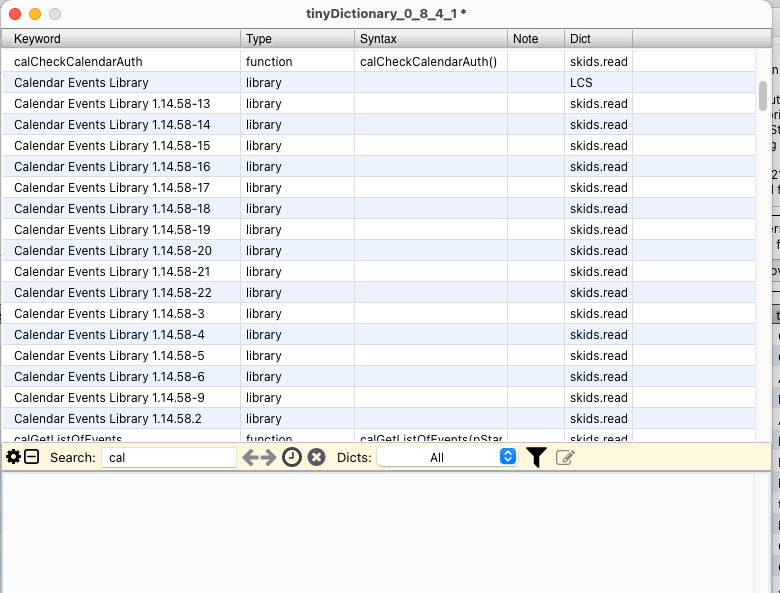Viewport: 780px width, 593px height.
Task: Clear the search with the X icon
Action: click(316, 457)
